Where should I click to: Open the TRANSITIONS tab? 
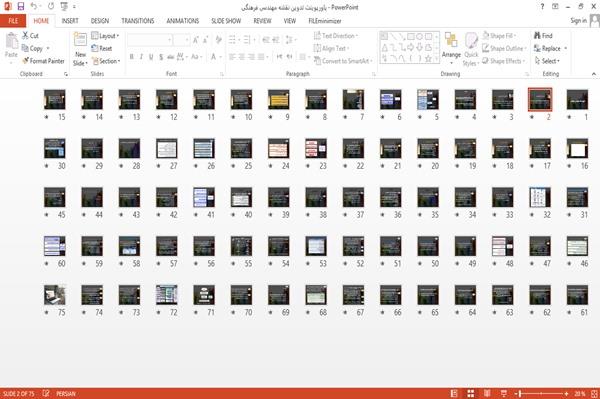(x=138, y=21)
